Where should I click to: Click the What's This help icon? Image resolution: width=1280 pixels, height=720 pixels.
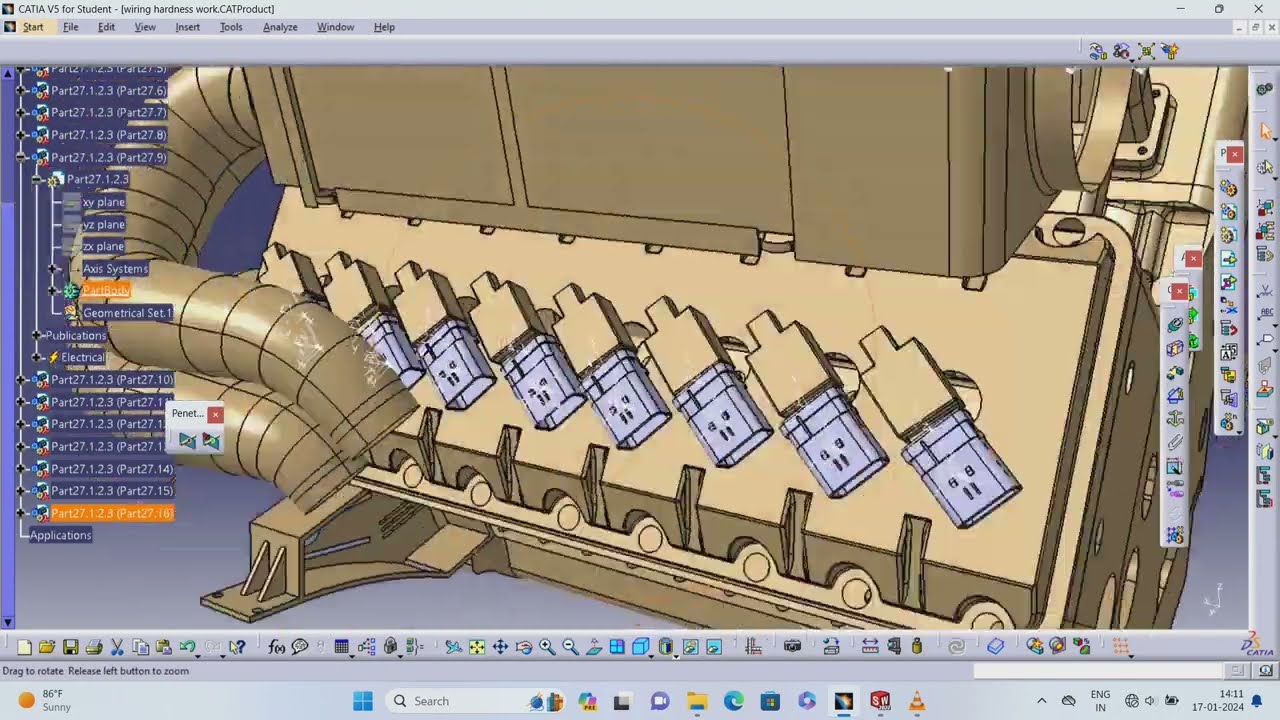pos(237,647)
